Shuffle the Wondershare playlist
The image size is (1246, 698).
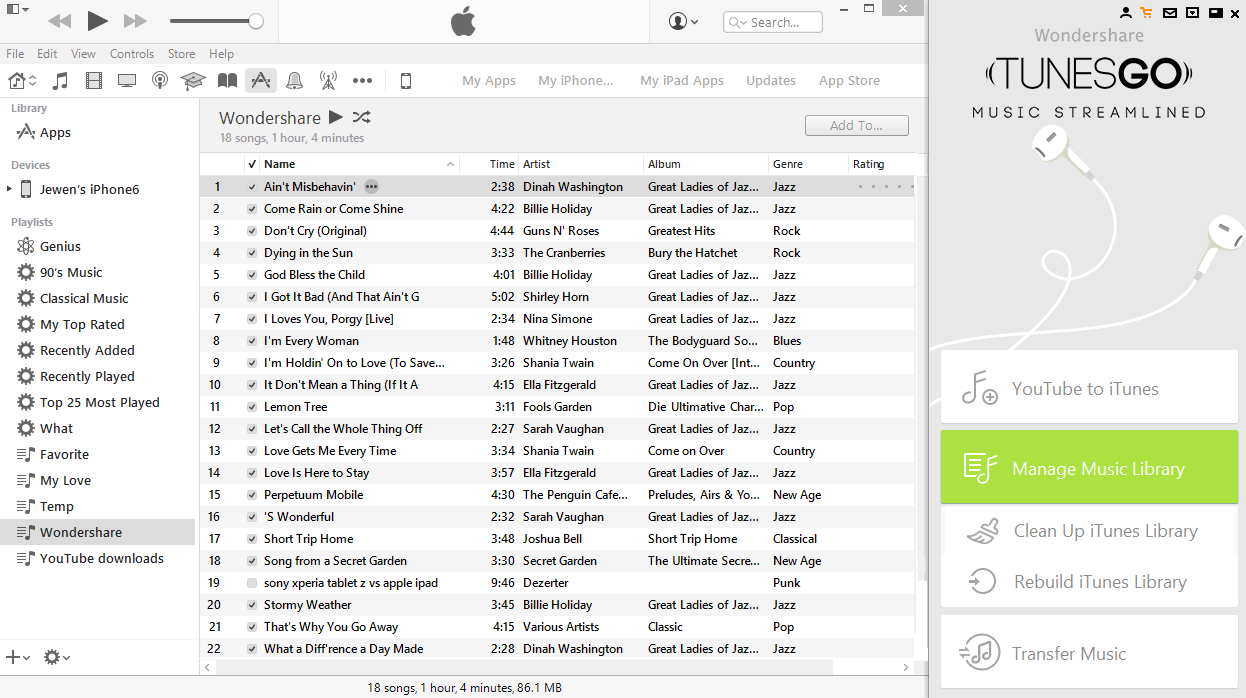(361, 117)
